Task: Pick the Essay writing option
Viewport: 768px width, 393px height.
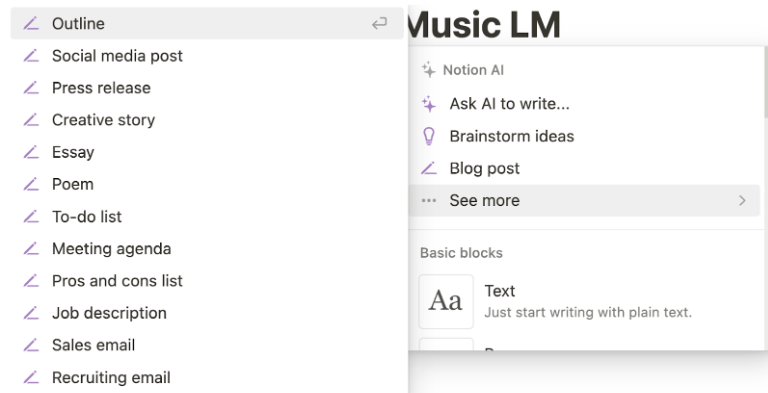Action: coord(210,152)
